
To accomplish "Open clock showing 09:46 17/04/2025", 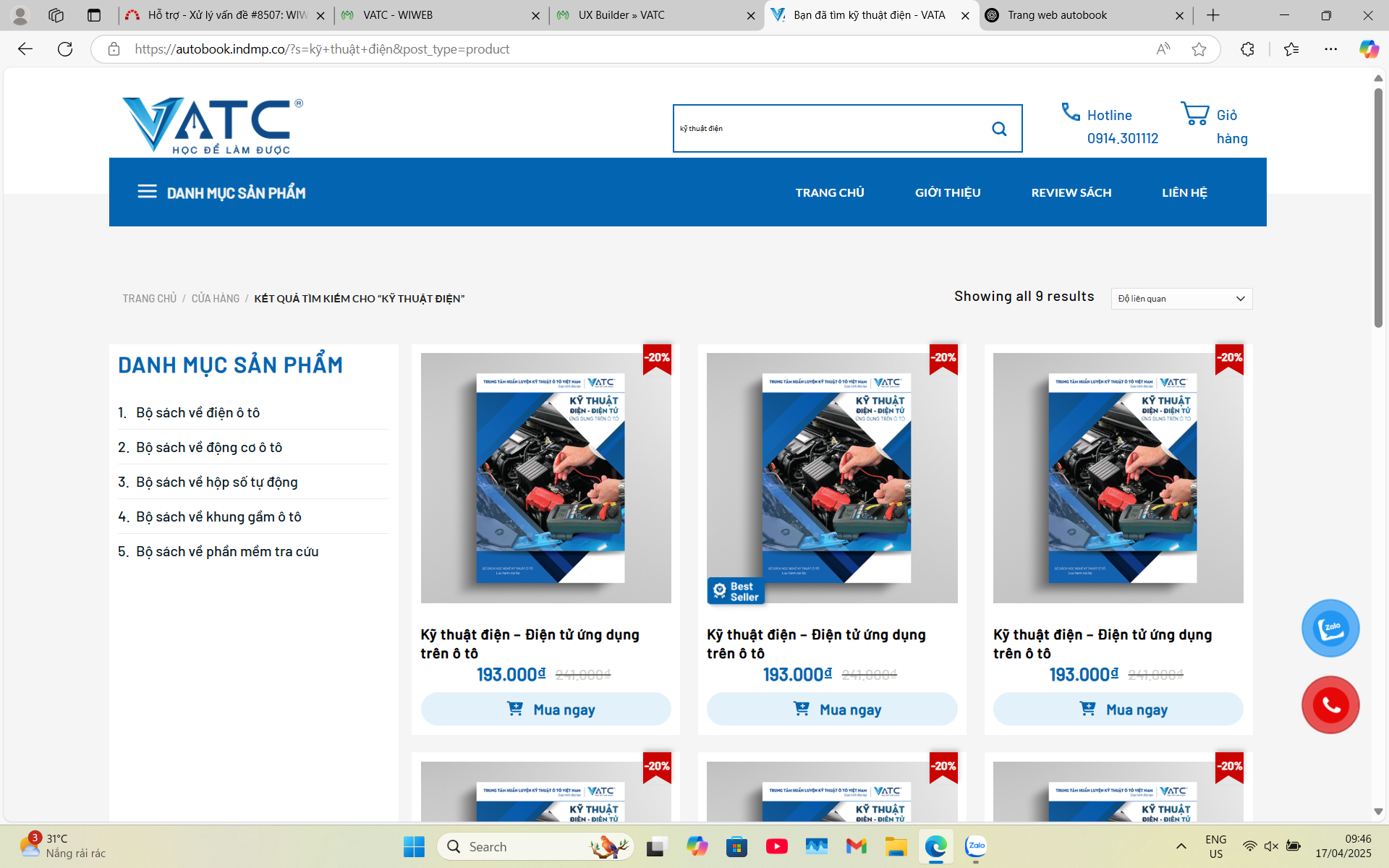I will (x=1343, y=846).
